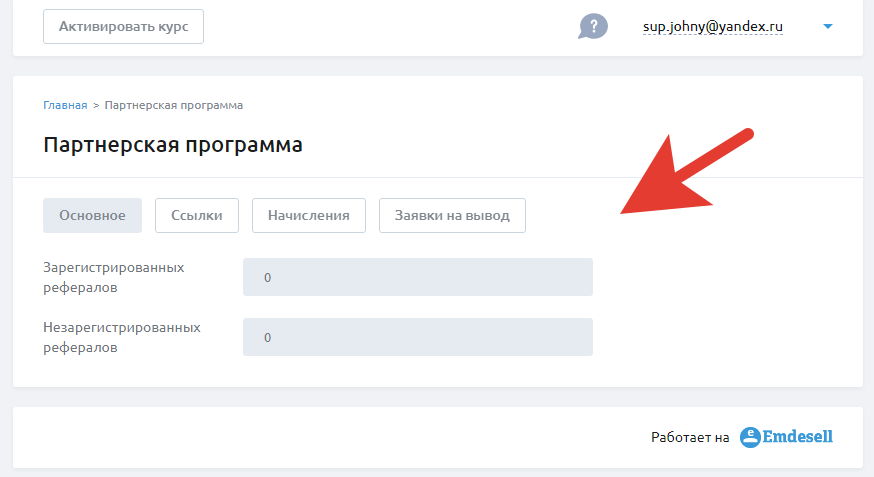Click the Партнерская программа page heading
This screenshot has height=477, width=874.
pos(173,145)
